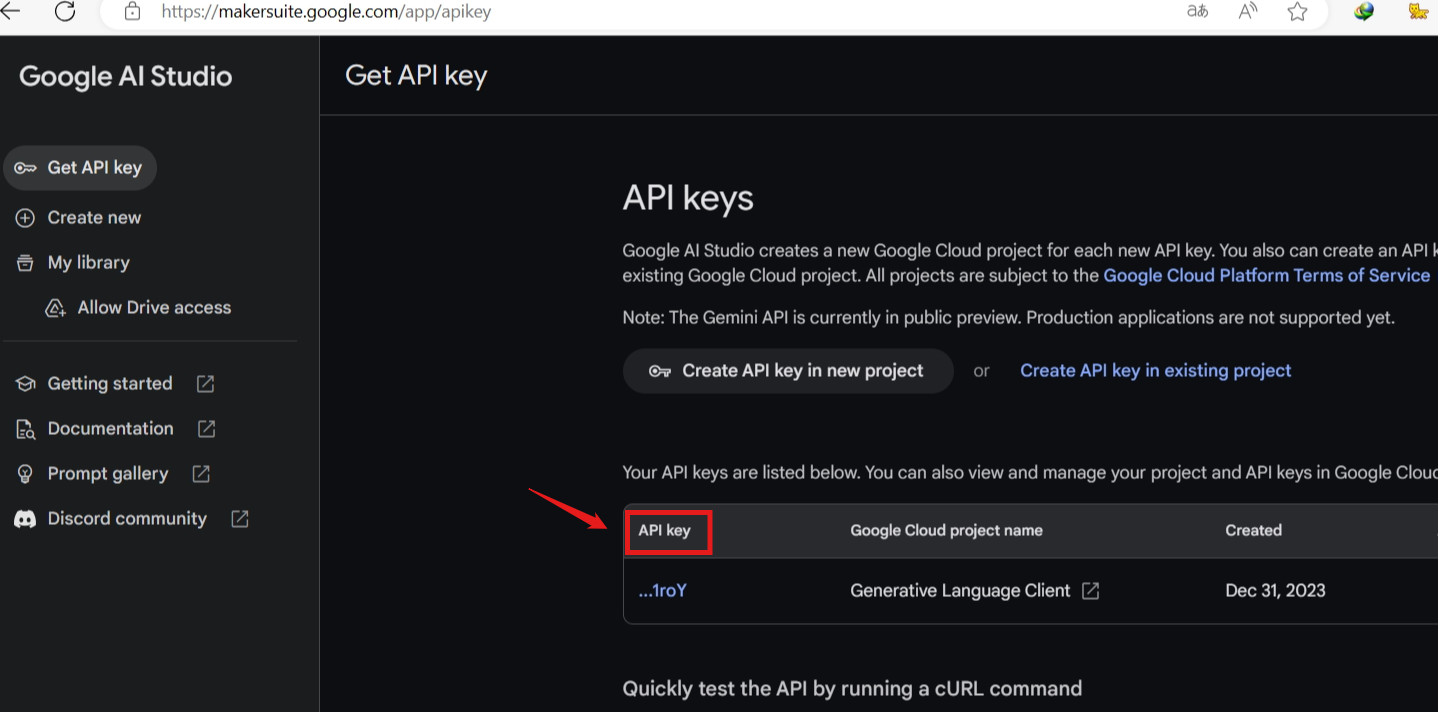Click the read aloud icon
Image resolution: width=1438 pixels, height=712 pixels.
1246,12
